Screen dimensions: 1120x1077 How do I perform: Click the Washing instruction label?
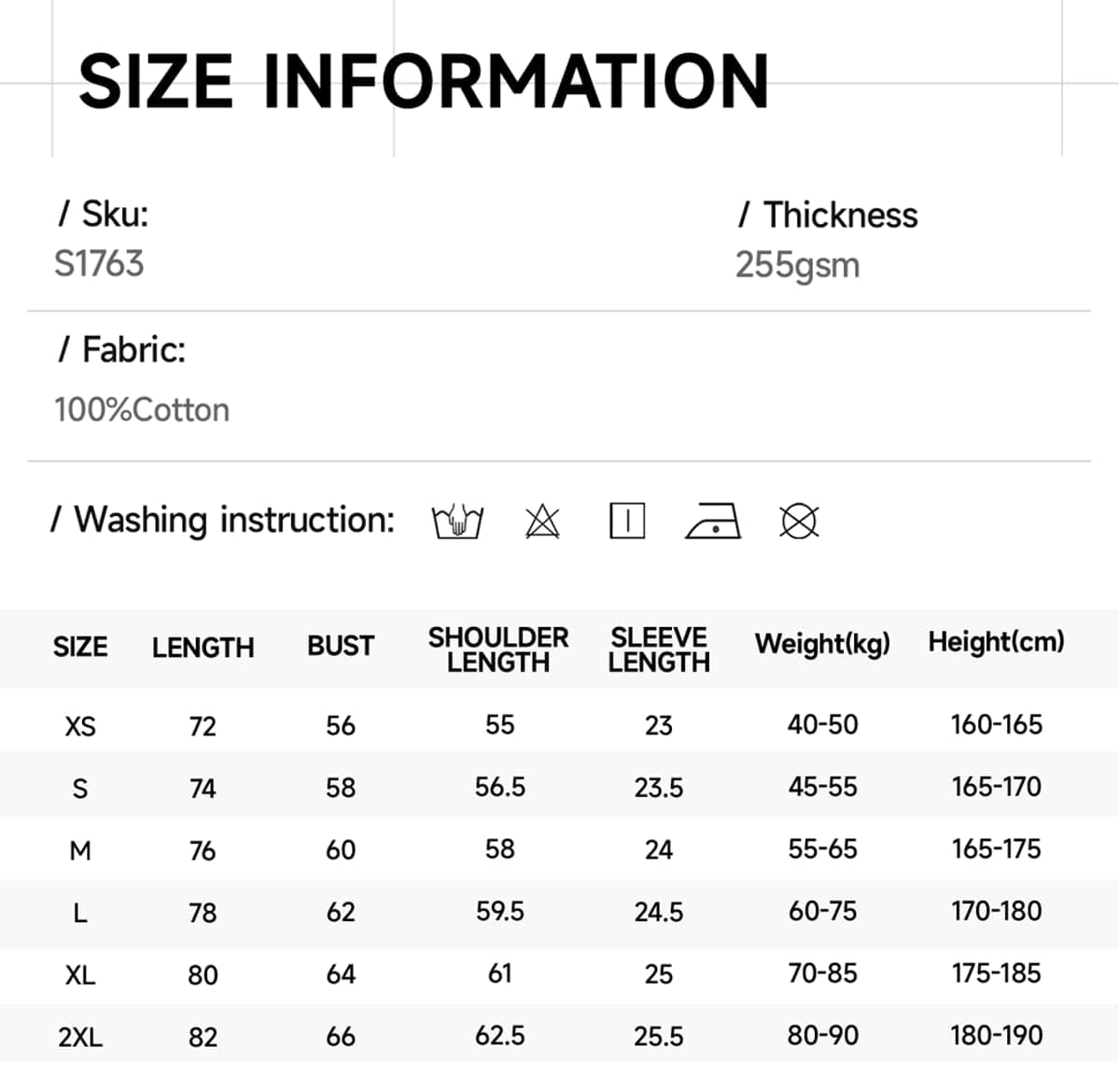pyautogui.click(x=223, y=520)
